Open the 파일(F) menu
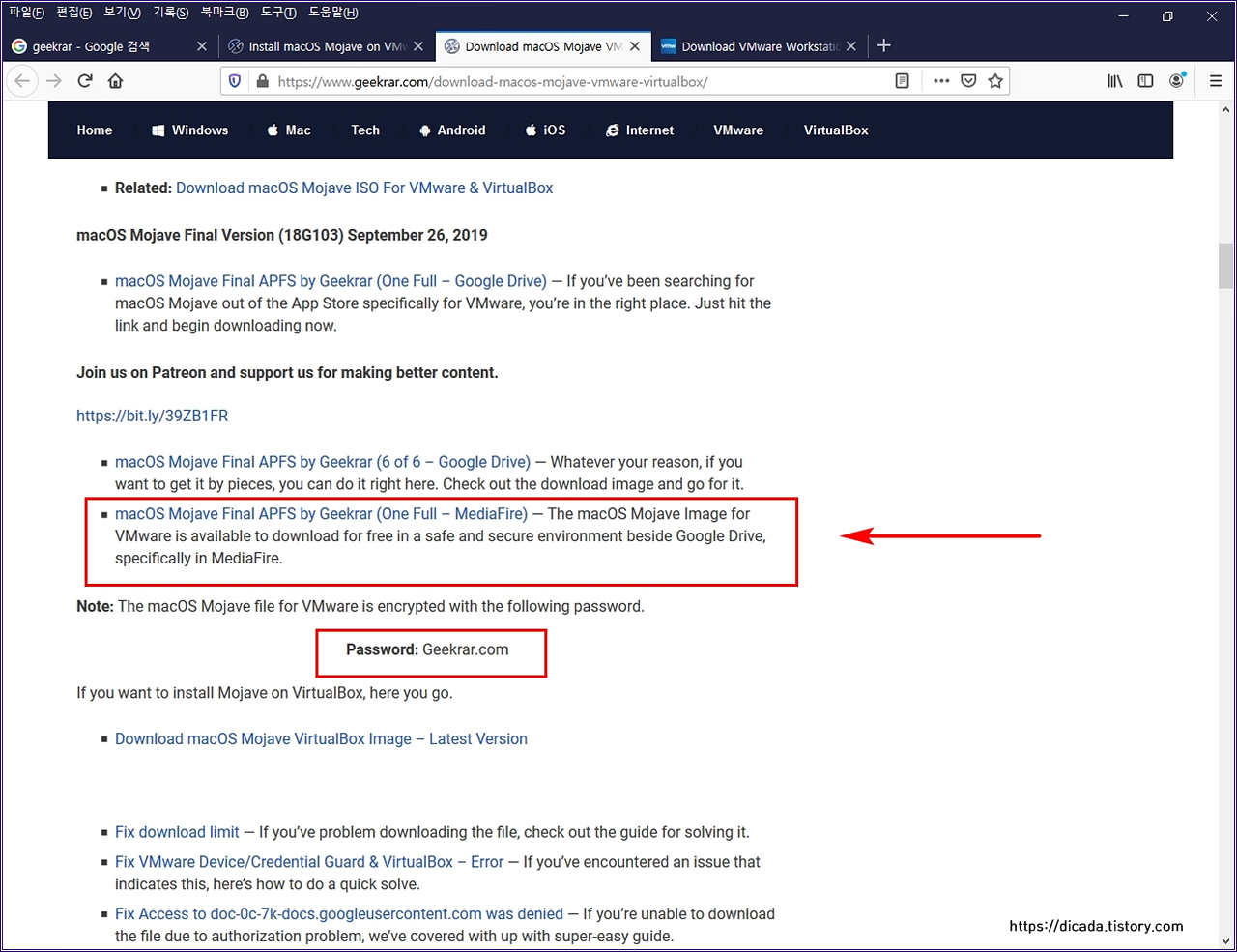This screenshot has width=1237, height=952. (x=26, y=13)
